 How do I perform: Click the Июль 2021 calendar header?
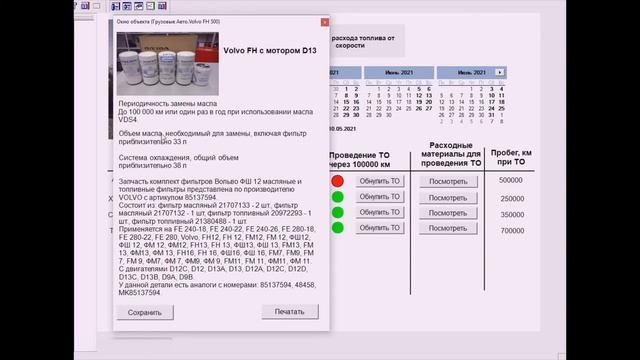tap(471, 72)
